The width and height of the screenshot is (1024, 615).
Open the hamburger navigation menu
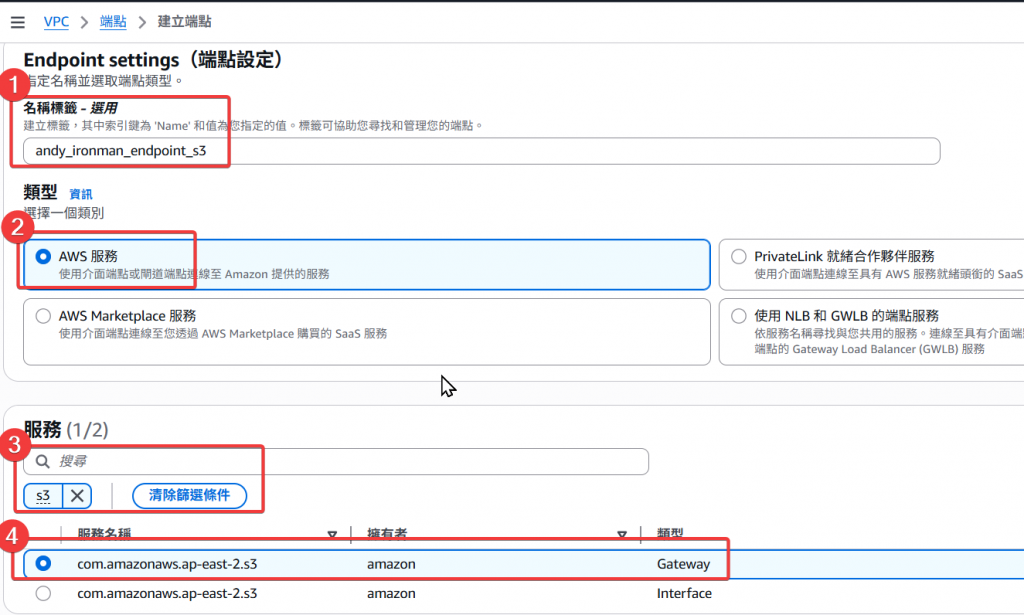pos(18,22)
